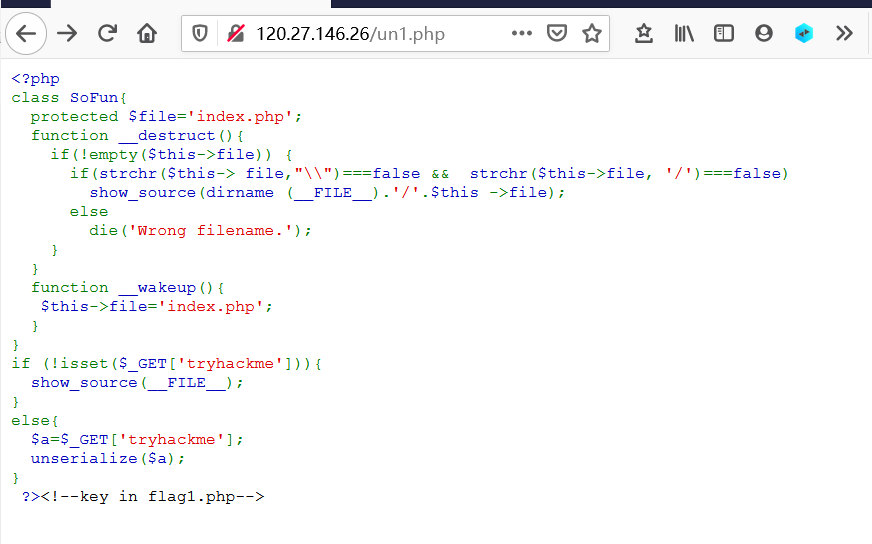Viewport: 872px width, 544px height.
Task: Click 'class SoFun{' line
Action: (x=70, y=98)
